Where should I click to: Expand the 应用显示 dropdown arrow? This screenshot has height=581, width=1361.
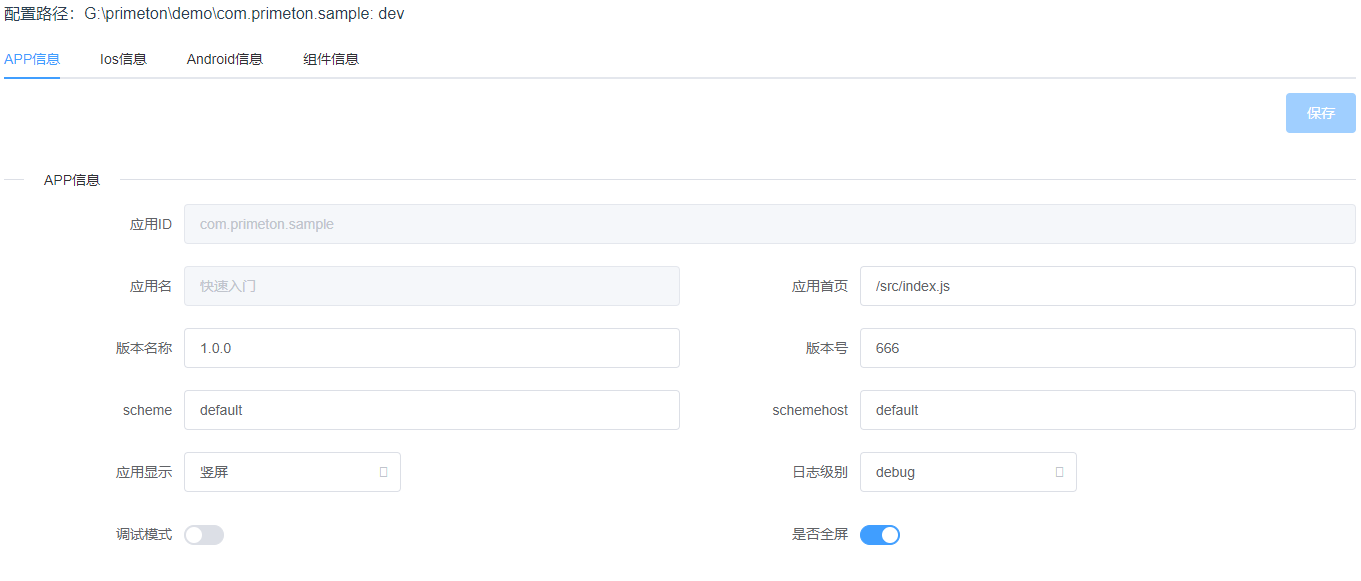pos(384,472)
